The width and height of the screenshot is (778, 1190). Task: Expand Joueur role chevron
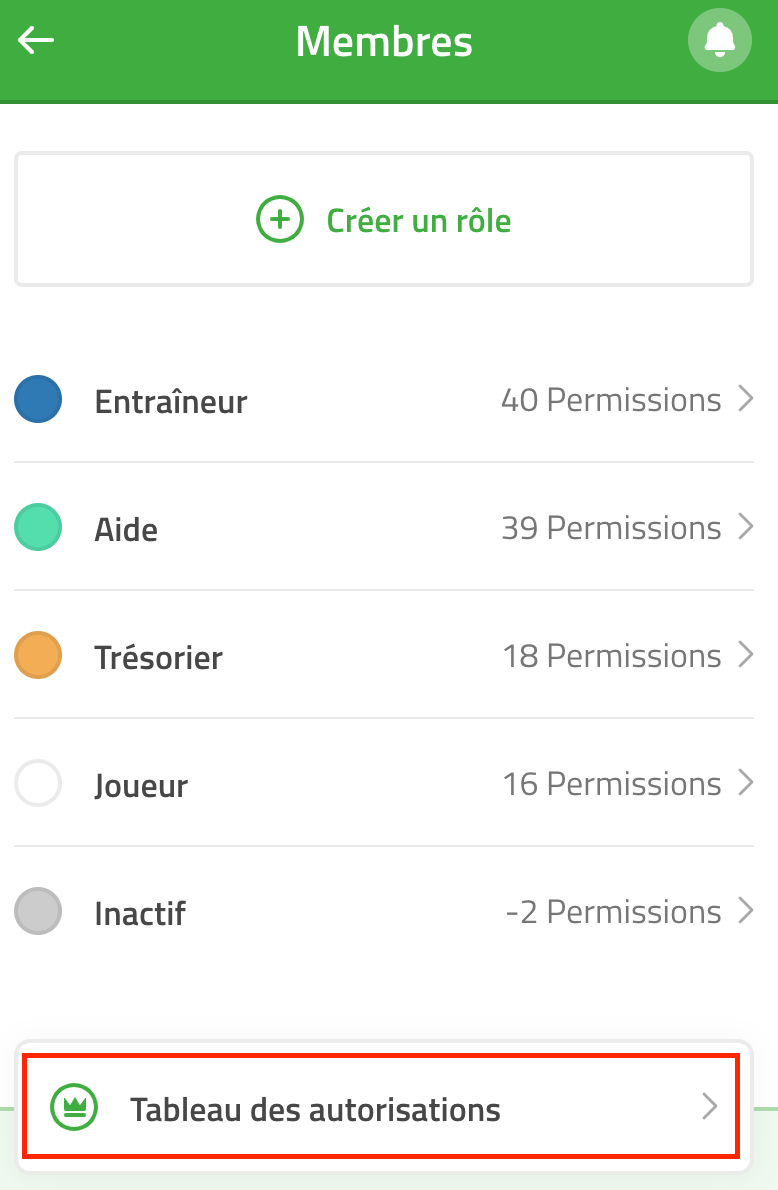click(745, 782)
